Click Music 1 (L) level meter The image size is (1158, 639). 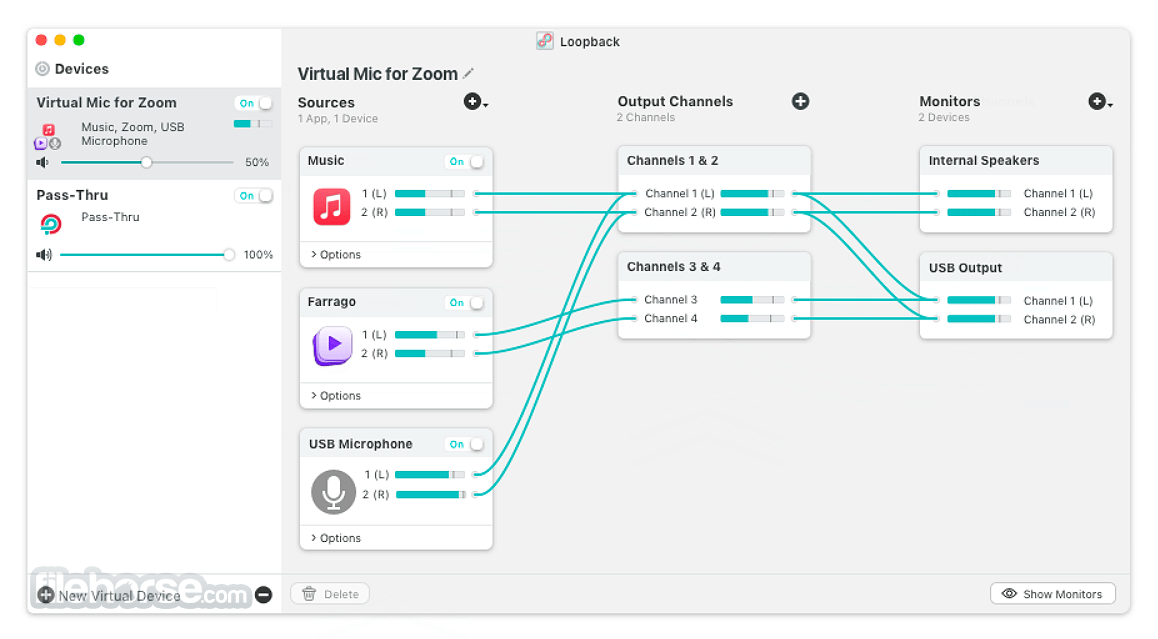click(430, 194)
